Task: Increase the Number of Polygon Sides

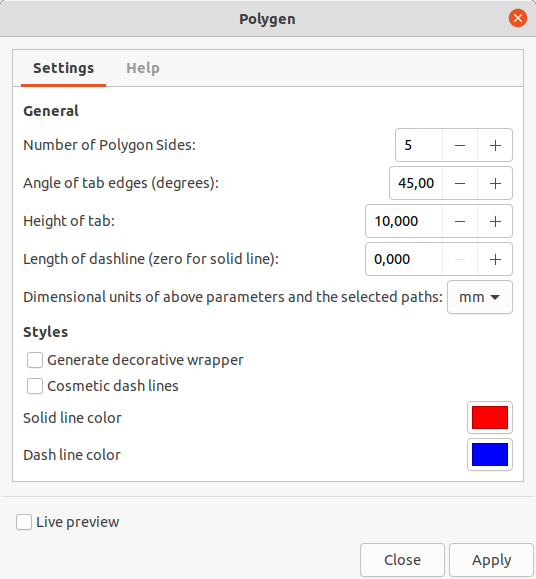Action: (x=495, y=145)
